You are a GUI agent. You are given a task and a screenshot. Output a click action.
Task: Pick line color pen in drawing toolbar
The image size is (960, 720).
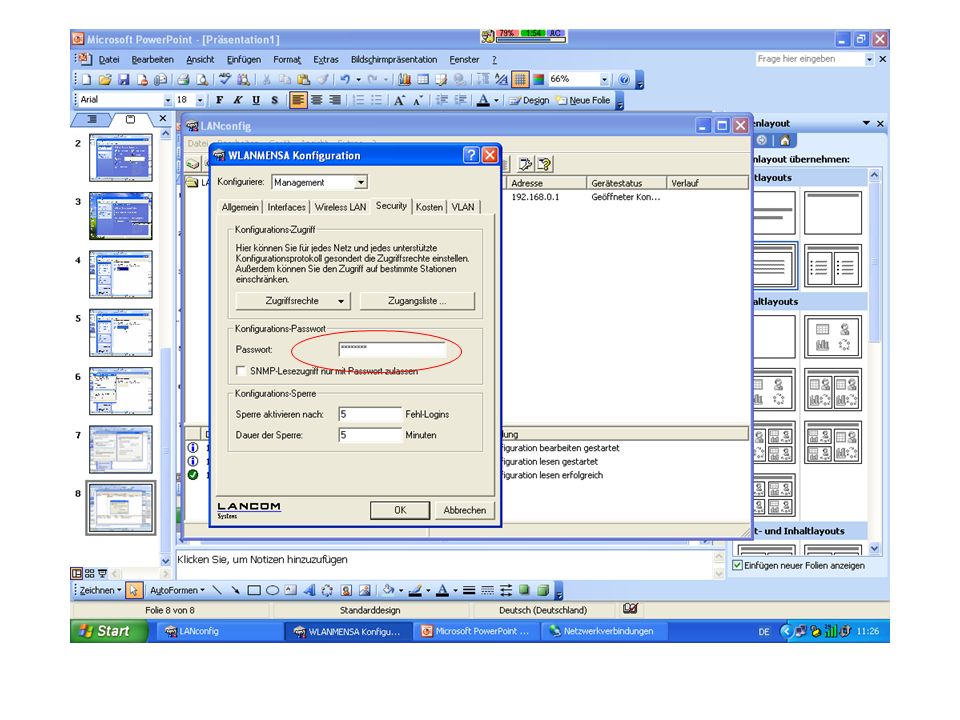click(x=415, y=590)
